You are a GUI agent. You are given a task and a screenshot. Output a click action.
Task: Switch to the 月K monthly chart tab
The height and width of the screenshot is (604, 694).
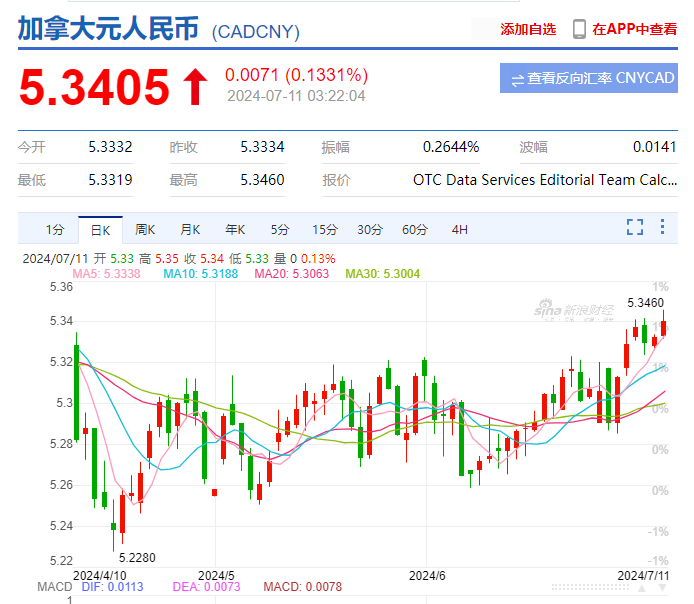pyautogui.click(x=190, y=230)
